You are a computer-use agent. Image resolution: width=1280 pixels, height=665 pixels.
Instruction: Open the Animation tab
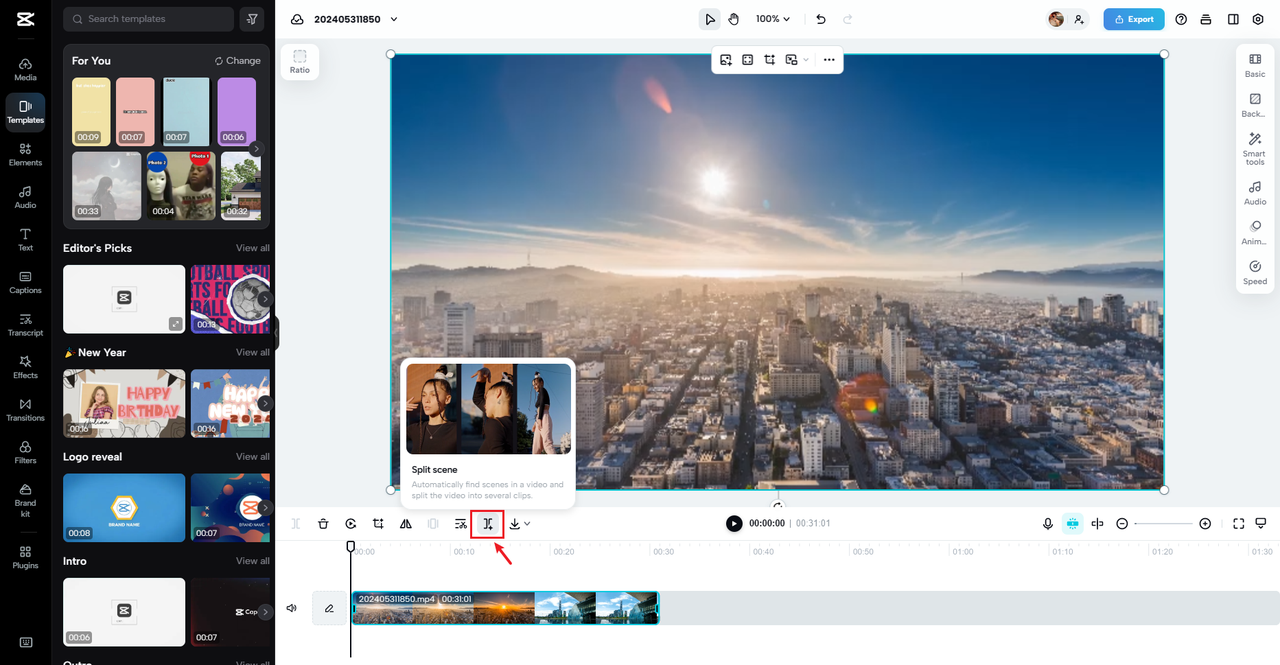tap(1255, 233)
